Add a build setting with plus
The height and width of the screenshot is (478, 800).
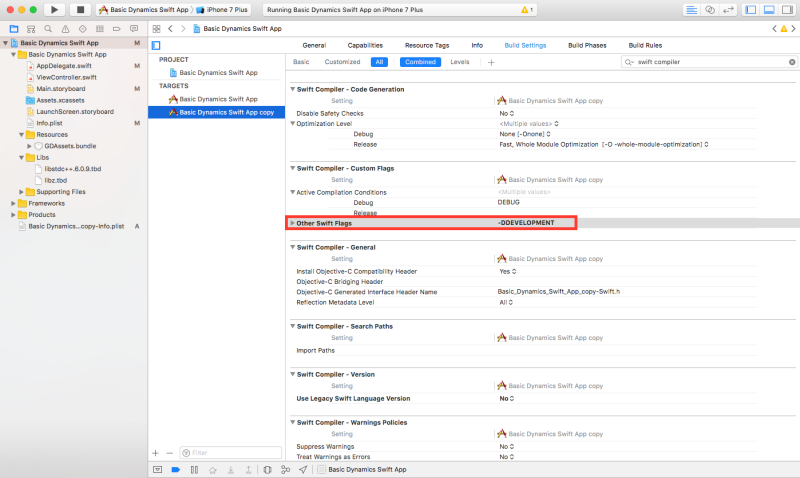tap(491, 62)
